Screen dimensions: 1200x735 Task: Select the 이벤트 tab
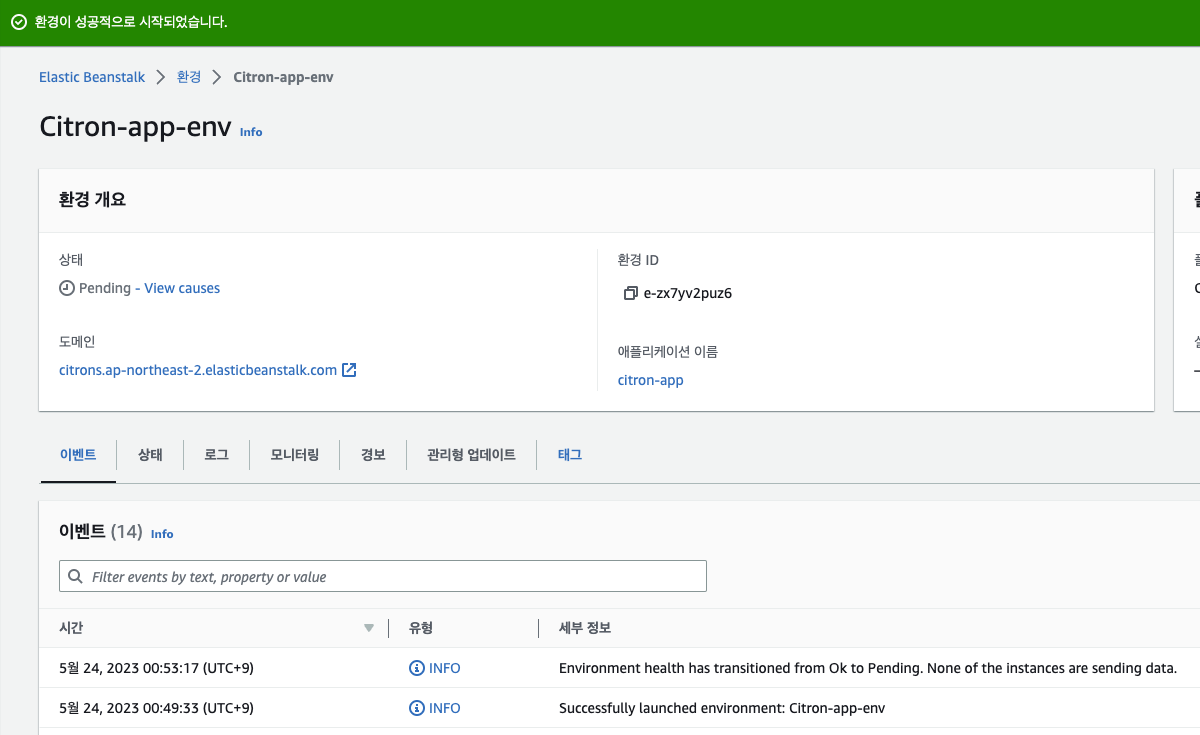point(78,454)
